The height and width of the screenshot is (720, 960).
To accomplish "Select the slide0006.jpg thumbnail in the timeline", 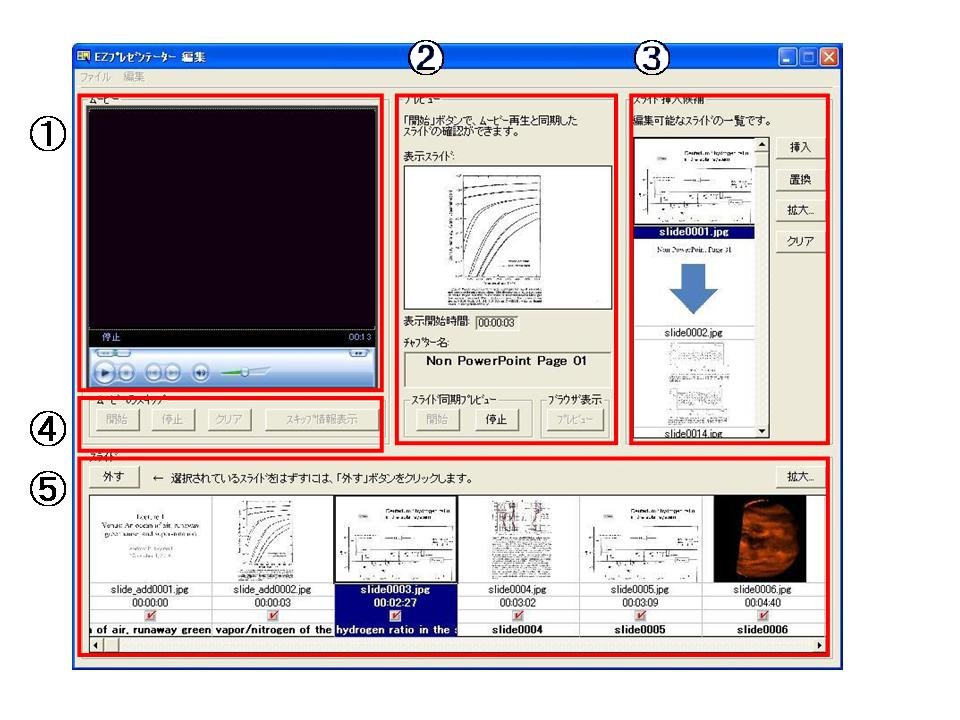I will pyautogui.click(x=764, y=538).
